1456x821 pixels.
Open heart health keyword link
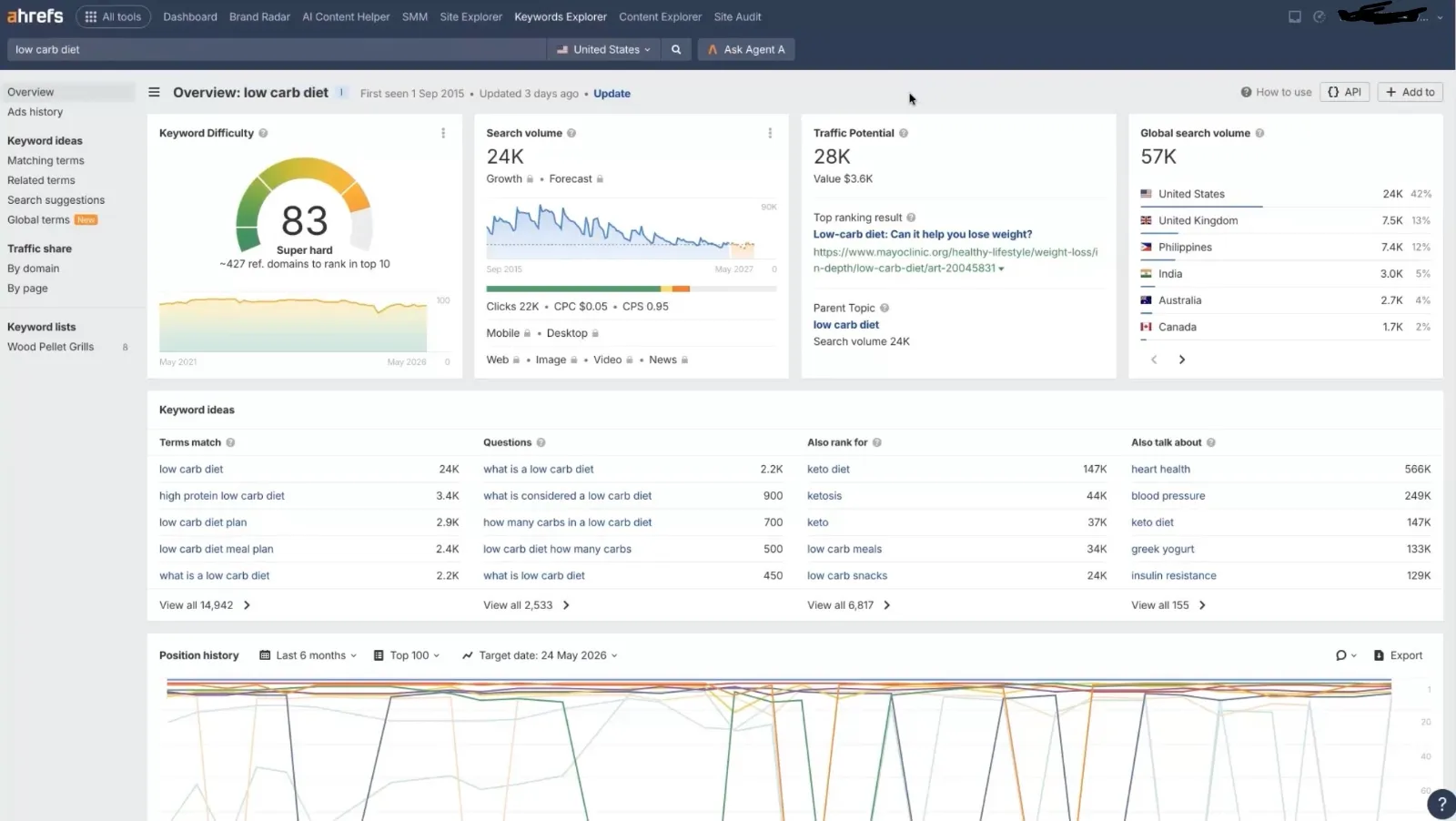(x=1160, y=470)
